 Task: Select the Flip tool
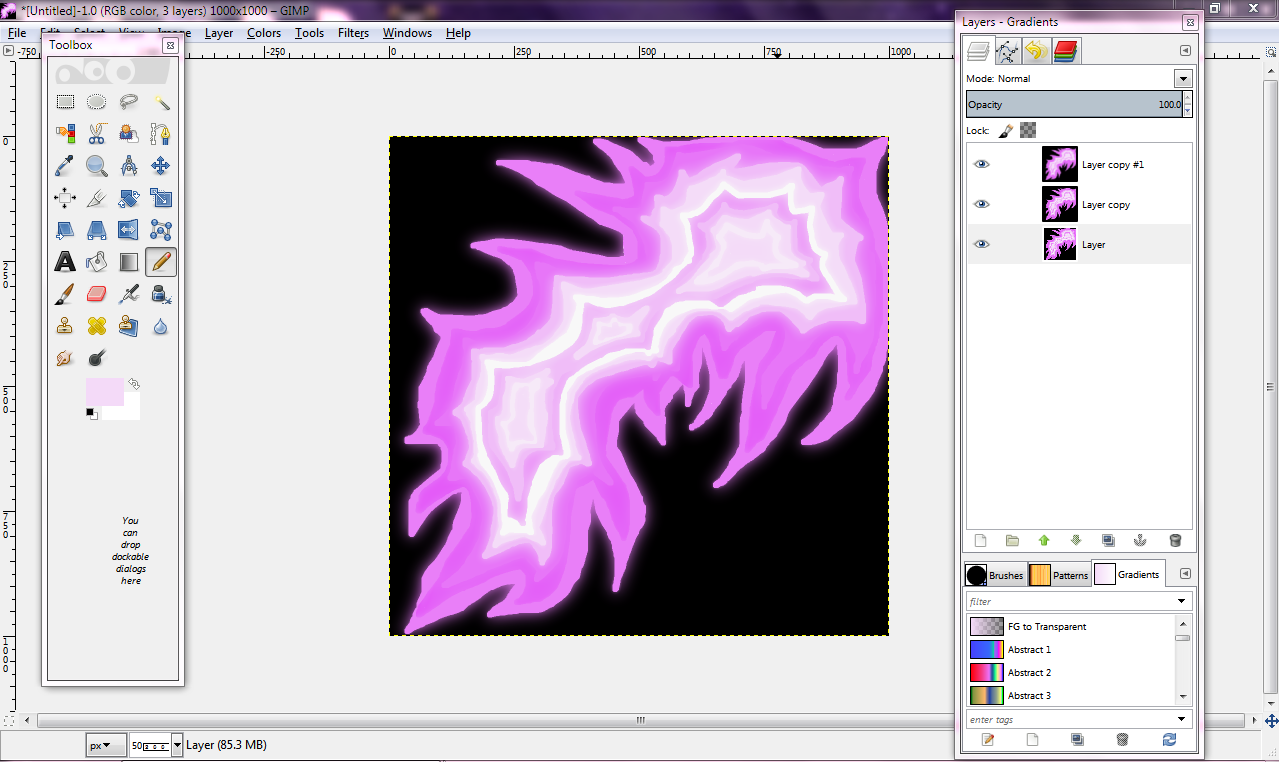pyautogui.click(x=129, y=230)
